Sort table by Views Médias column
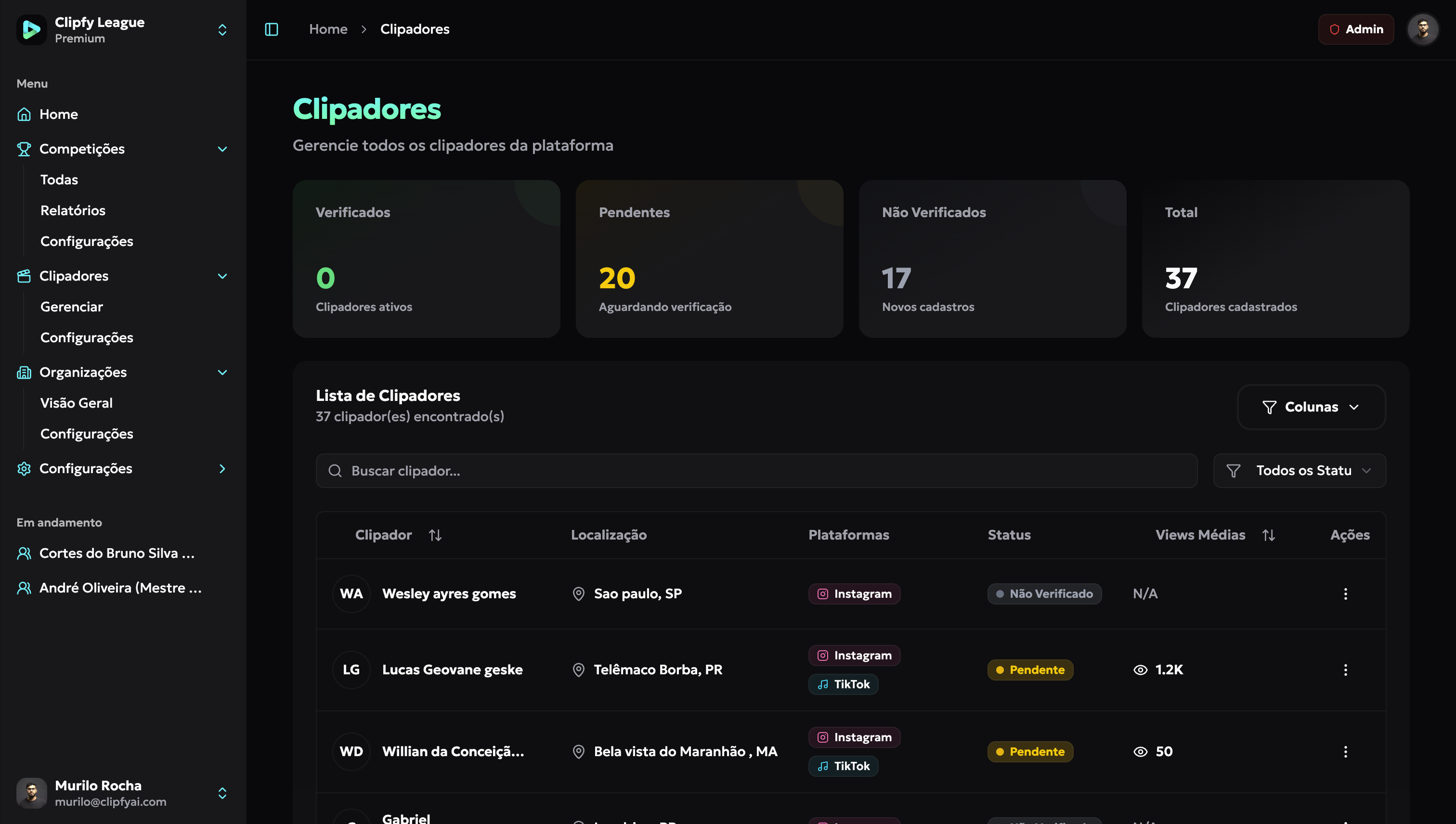Screen dimensions: 1456x824 [1268, 535]
